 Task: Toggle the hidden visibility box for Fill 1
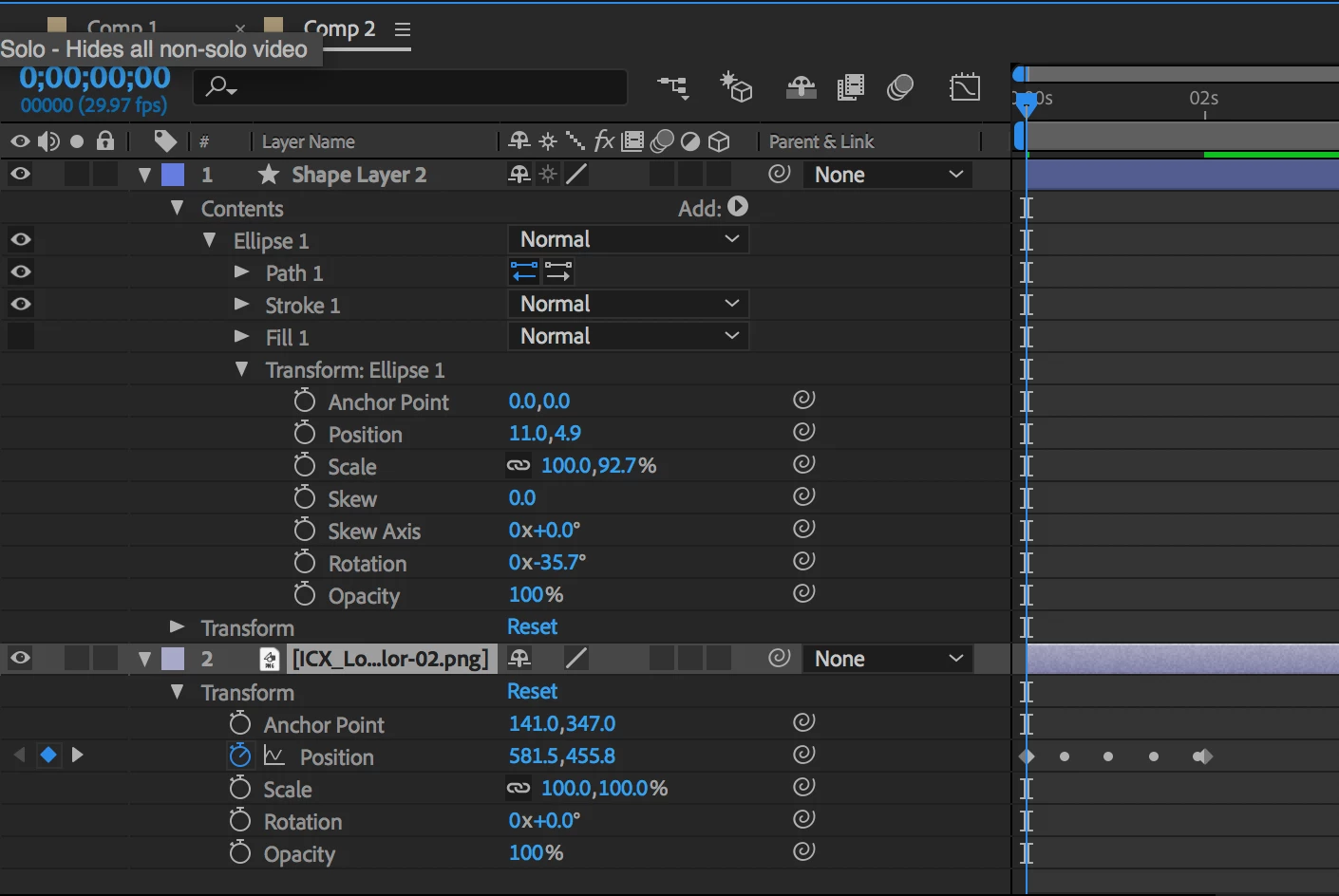[x=20, y=336]
